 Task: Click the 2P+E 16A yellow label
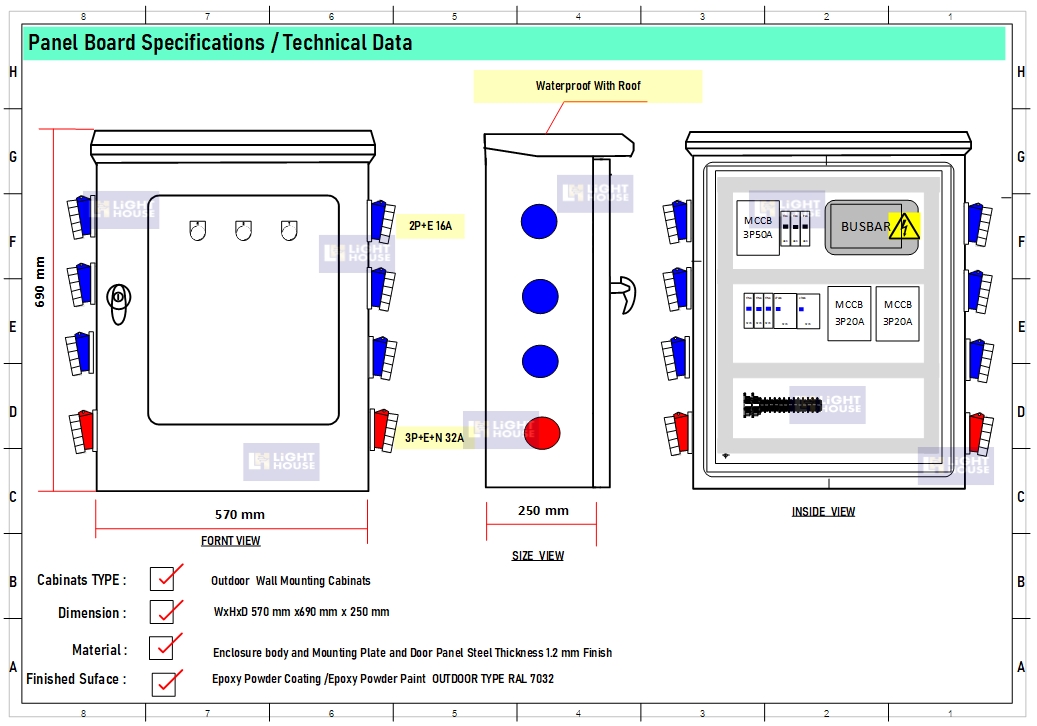tap(430, 227)
